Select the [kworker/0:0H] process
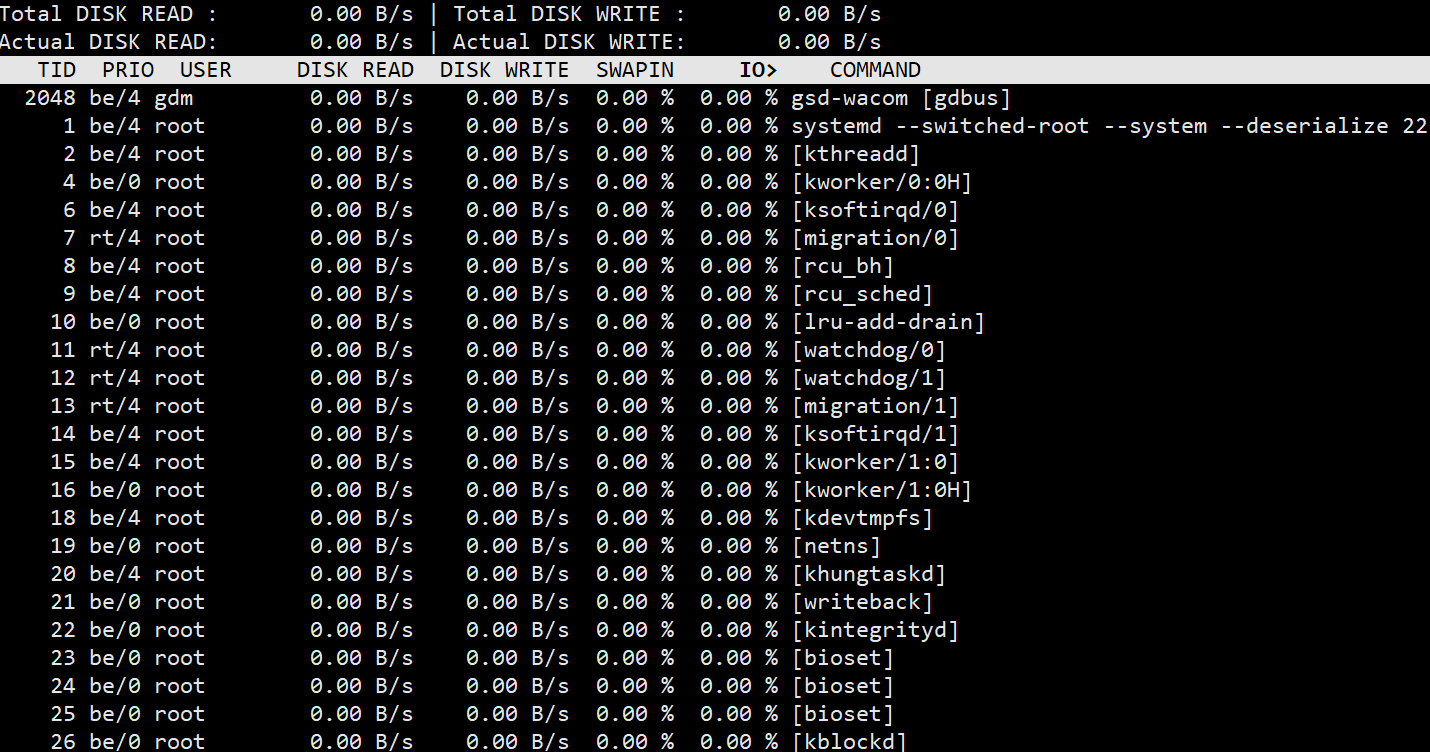Viewport: 1430px width, 752px height. pos(881,182)
